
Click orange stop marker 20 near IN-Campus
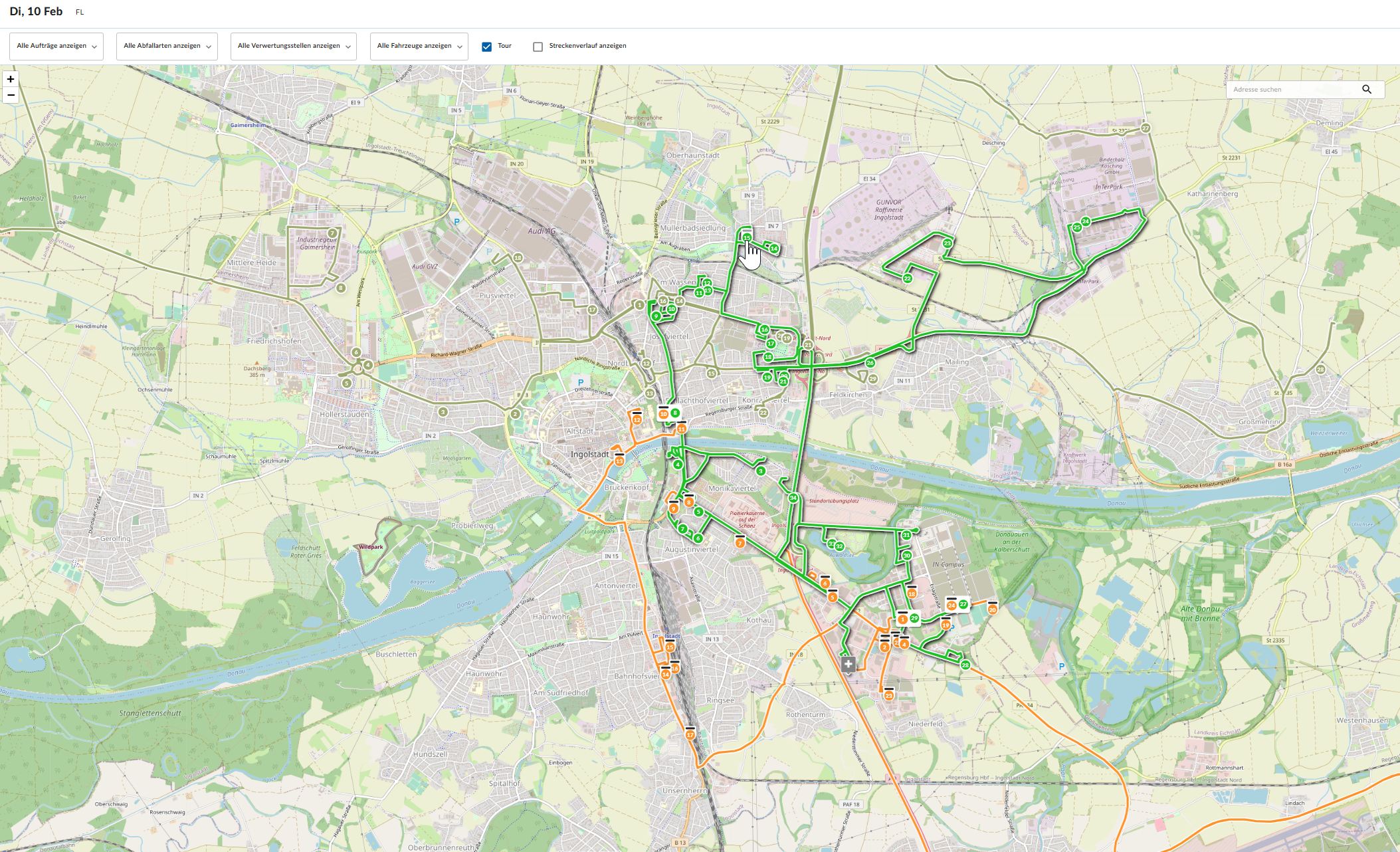(x=993, y=609)
